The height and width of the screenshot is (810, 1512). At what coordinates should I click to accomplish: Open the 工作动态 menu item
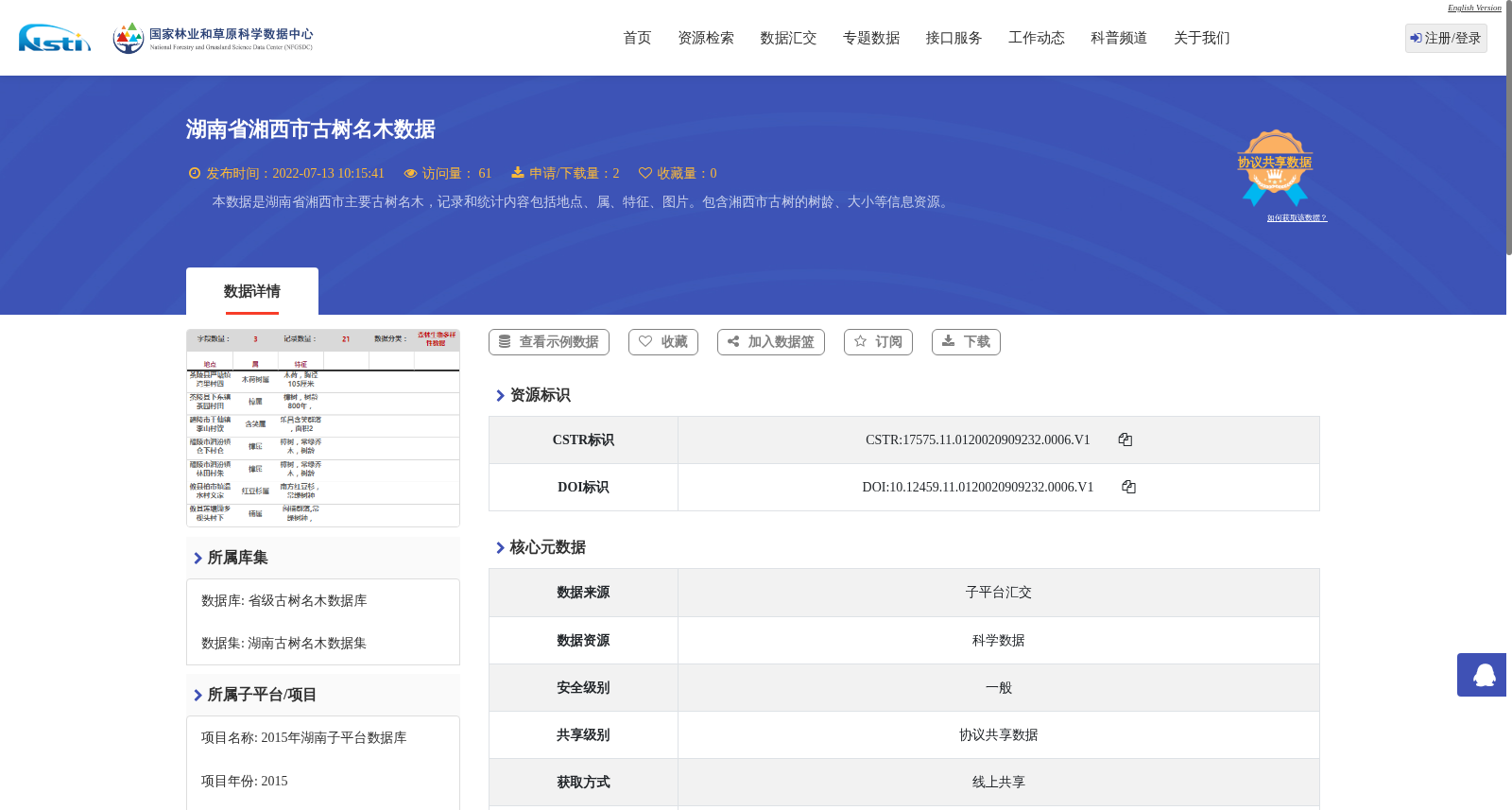pyautogui.click(x=1037, y=38)
